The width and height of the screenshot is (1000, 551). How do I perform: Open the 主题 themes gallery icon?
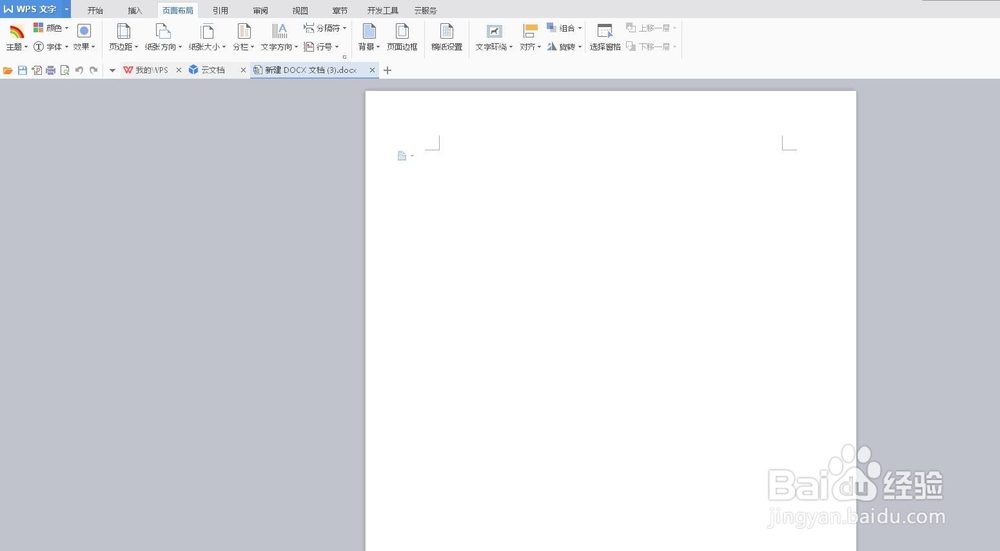click(17, 31)
